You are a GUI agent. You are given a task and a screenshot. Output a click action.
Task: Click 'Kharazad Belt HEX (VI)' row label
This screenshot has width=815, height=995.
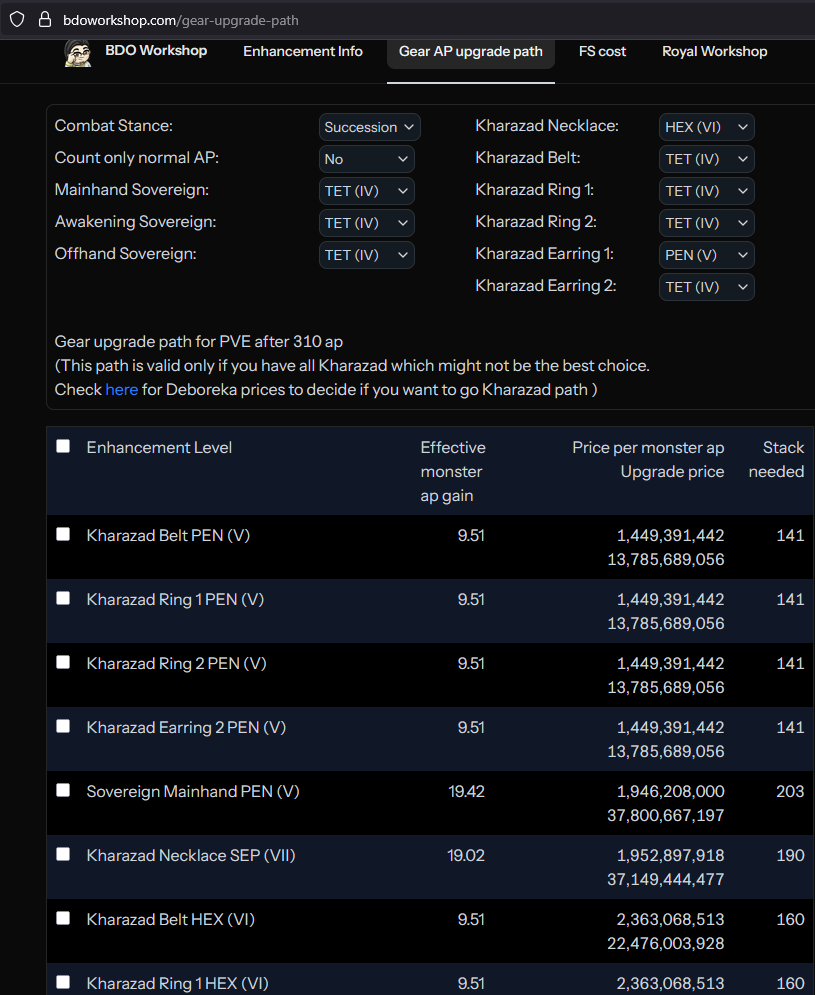click(171, 920)
